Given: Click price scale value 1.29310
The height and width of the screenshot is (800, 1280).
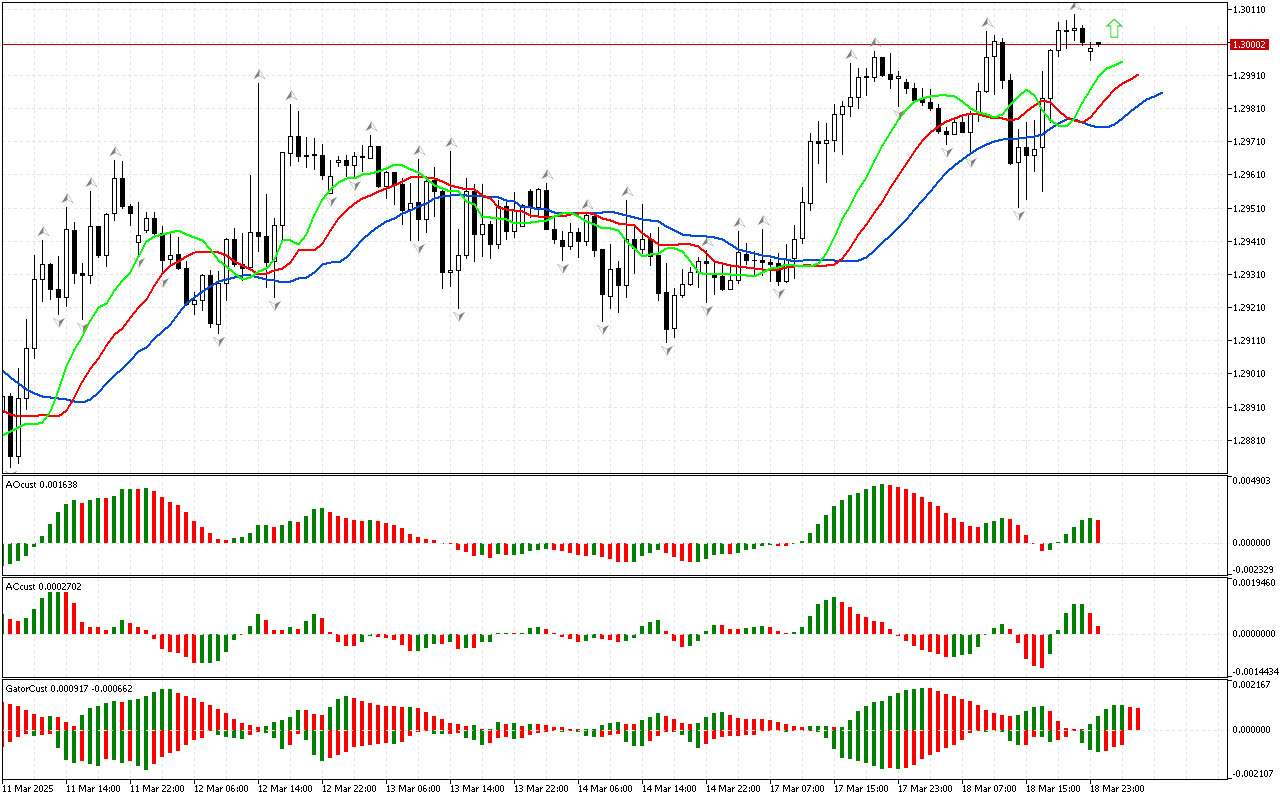Looking at the screenshot, I should point(1249,274).
